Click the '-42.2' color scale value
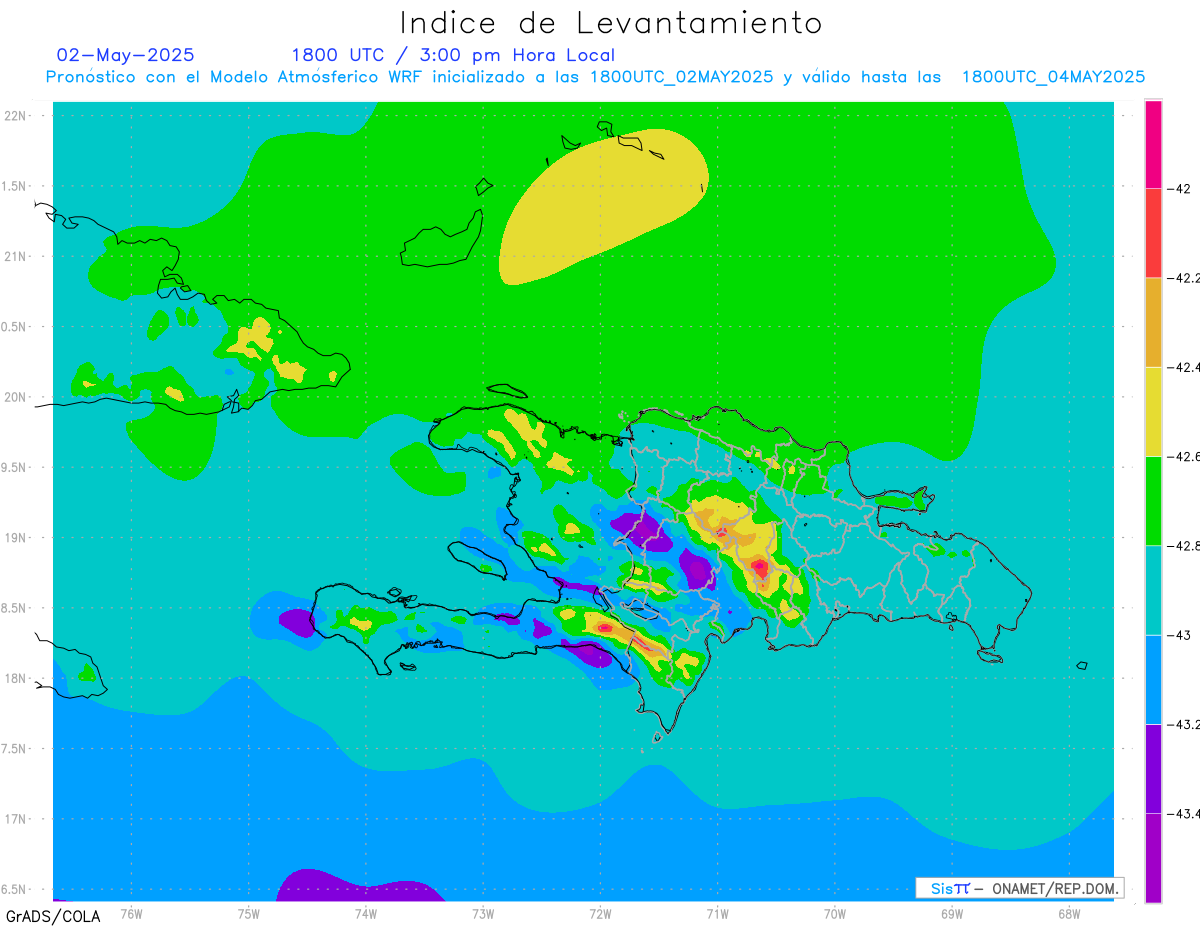The image size is (1200, 927). pyautogui.click(x=1183, y=278)
